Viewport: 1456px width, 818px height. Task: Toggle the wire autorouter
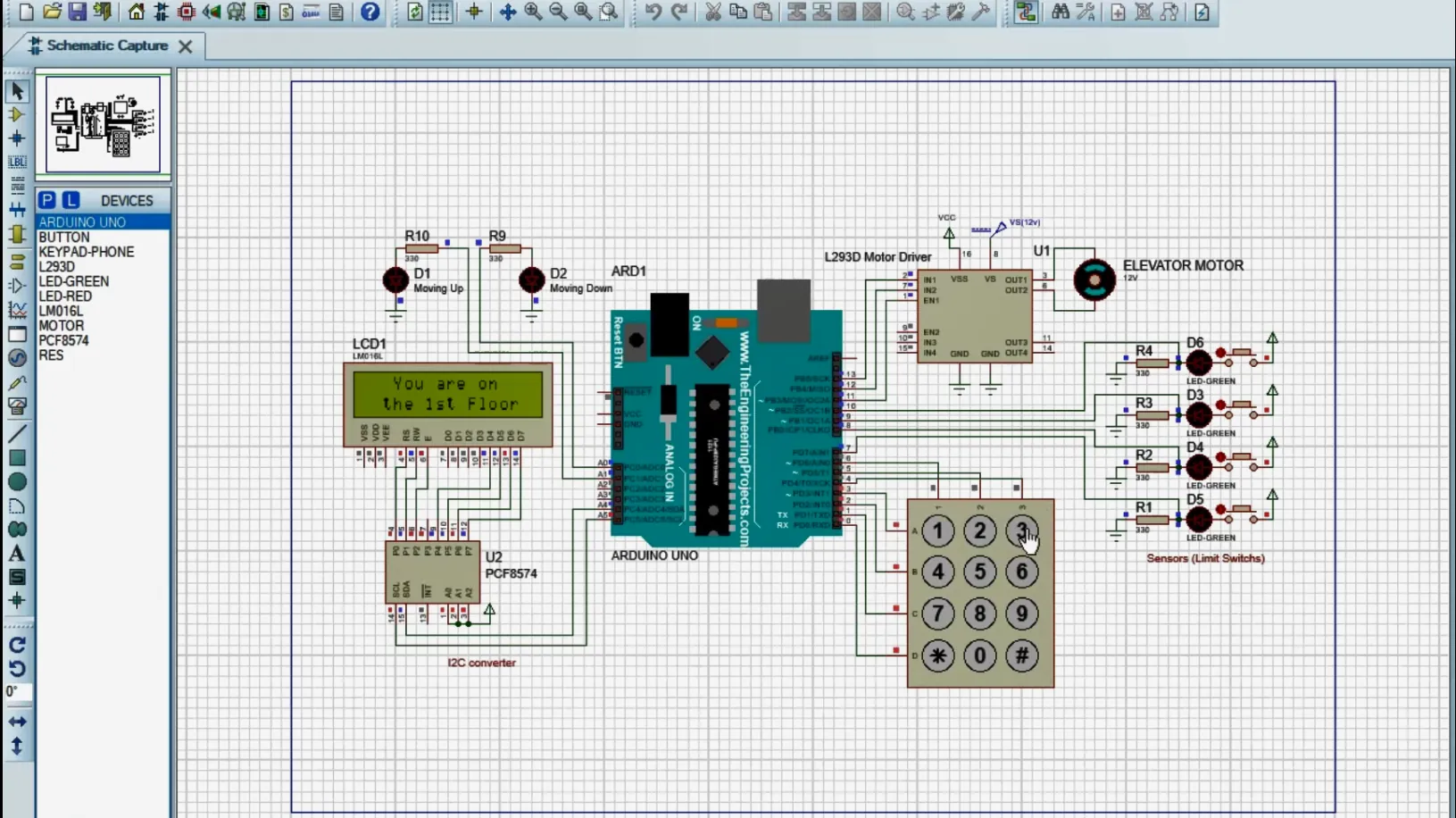tap(1026, 12)
